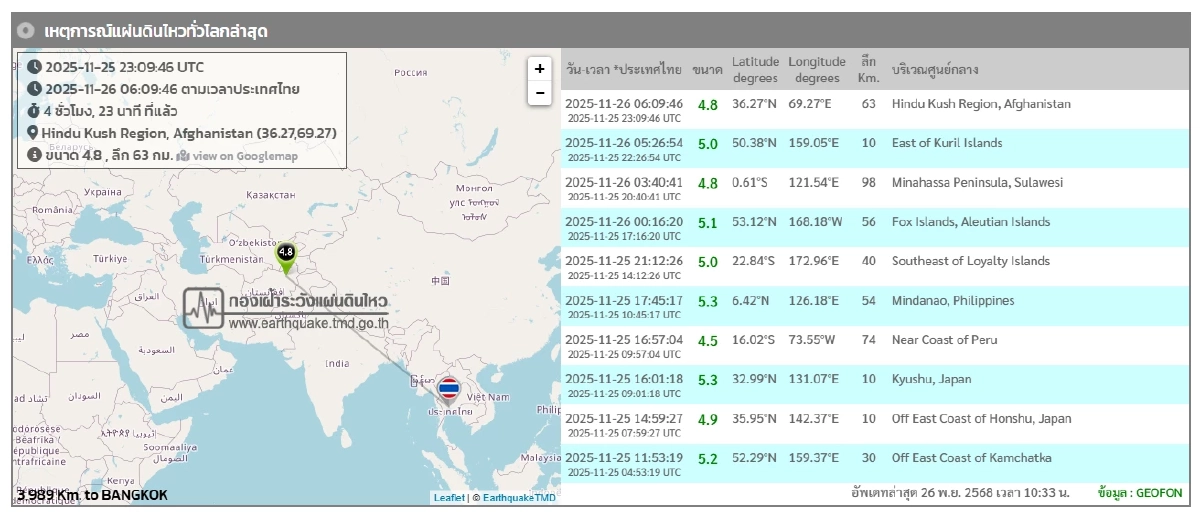Click magnitude 5.3 for Mindanao
Screen dimensions: 1200x517
coord(708,302)
